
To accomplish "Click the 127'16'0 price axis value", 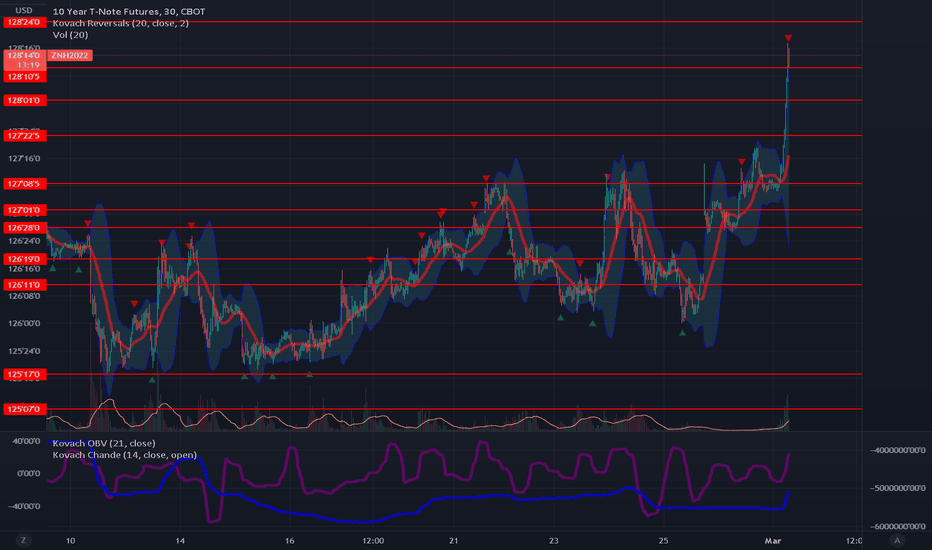I will 24,158.
